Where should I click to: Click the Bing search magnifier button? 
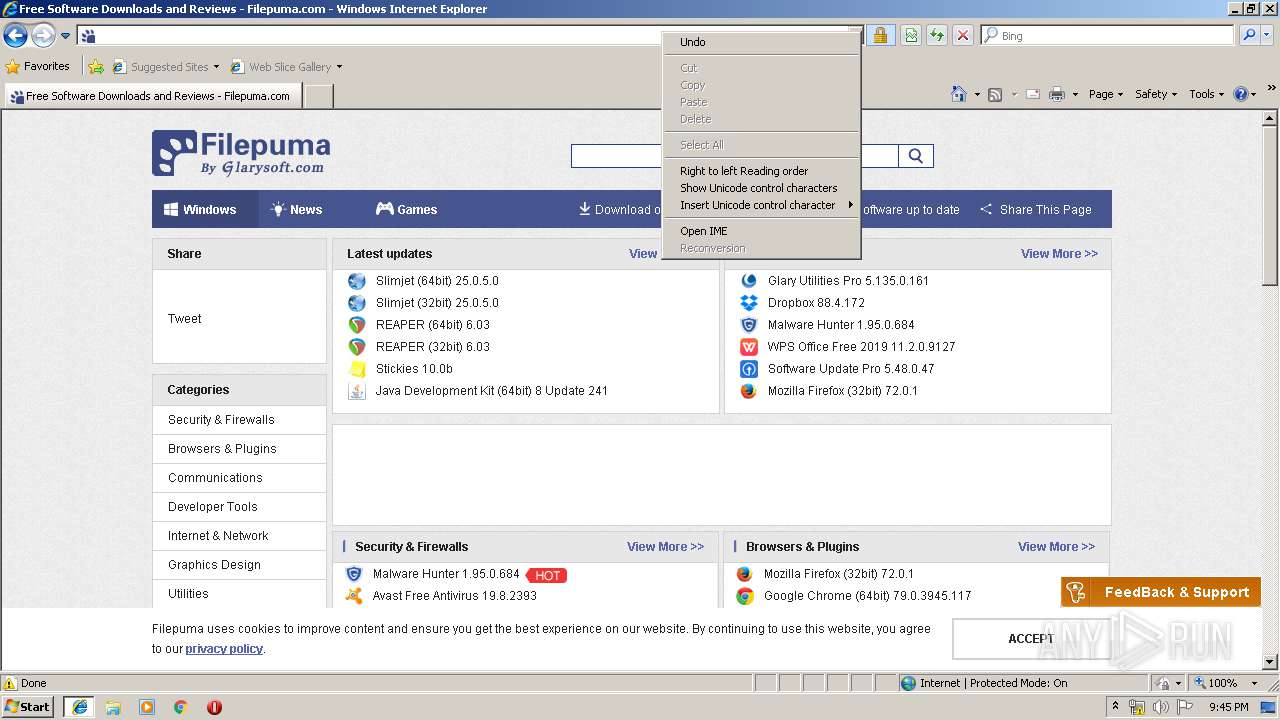click(1248, 36)
